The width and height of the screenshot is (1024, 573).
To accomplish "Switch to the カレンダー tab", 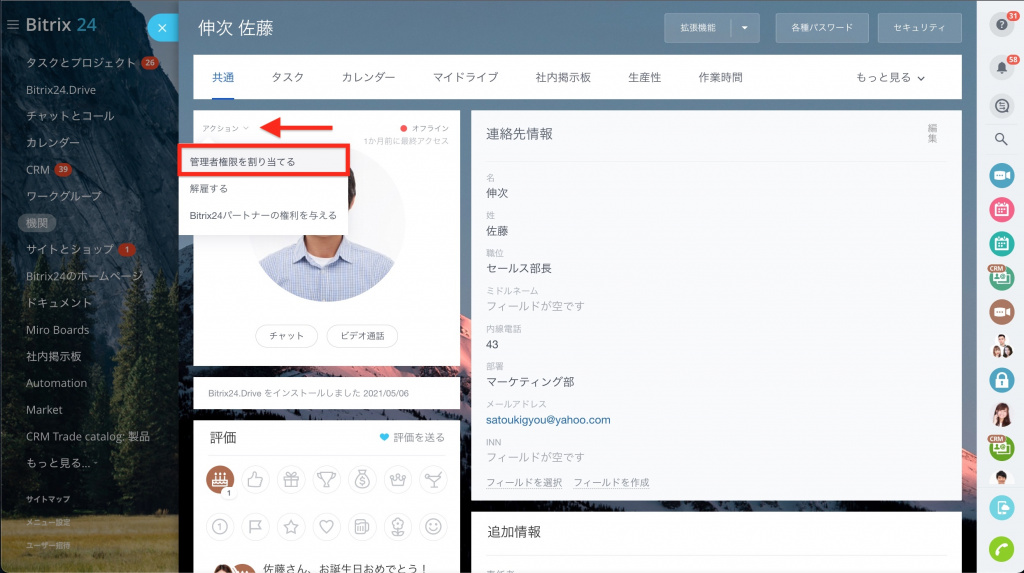I will coord(368,78).
